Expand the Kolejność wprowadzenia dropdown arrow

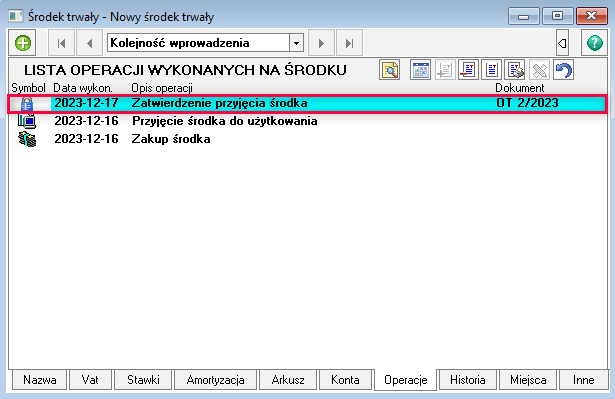pos(297,43)
